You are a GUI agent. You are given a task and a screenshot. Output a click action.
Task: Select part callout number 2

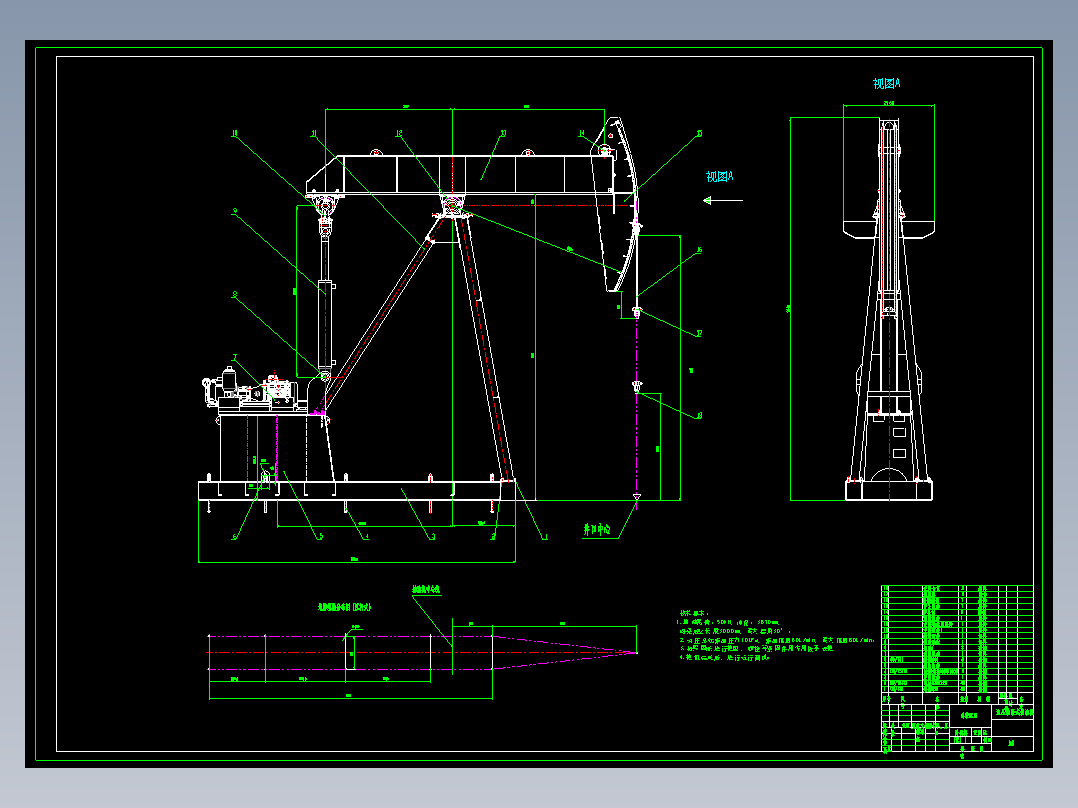(x=493, y=537)
